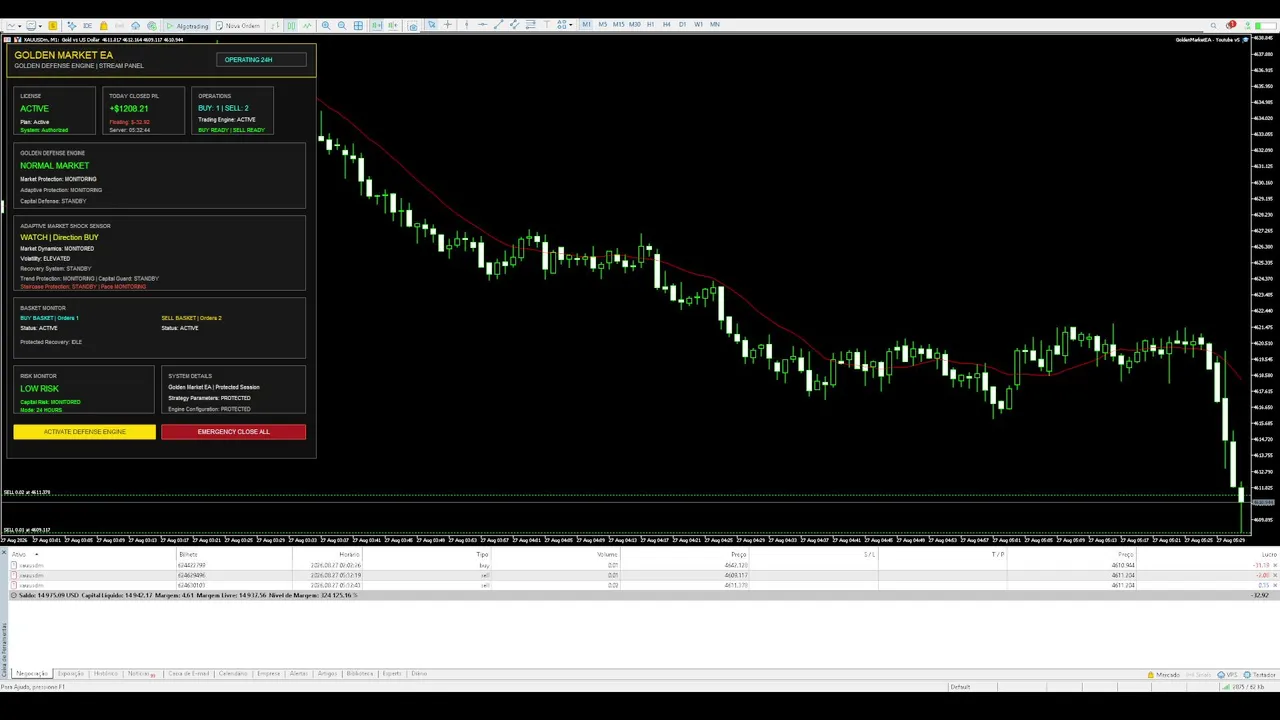
Task: Sort by the Ativo column header
Action: [19, 554]
